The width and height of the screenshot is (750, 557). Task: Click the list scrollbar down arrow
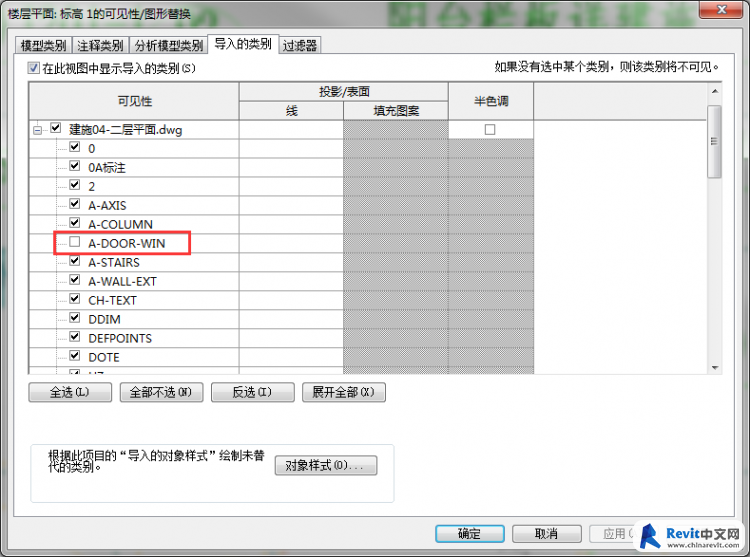point(715,367)
